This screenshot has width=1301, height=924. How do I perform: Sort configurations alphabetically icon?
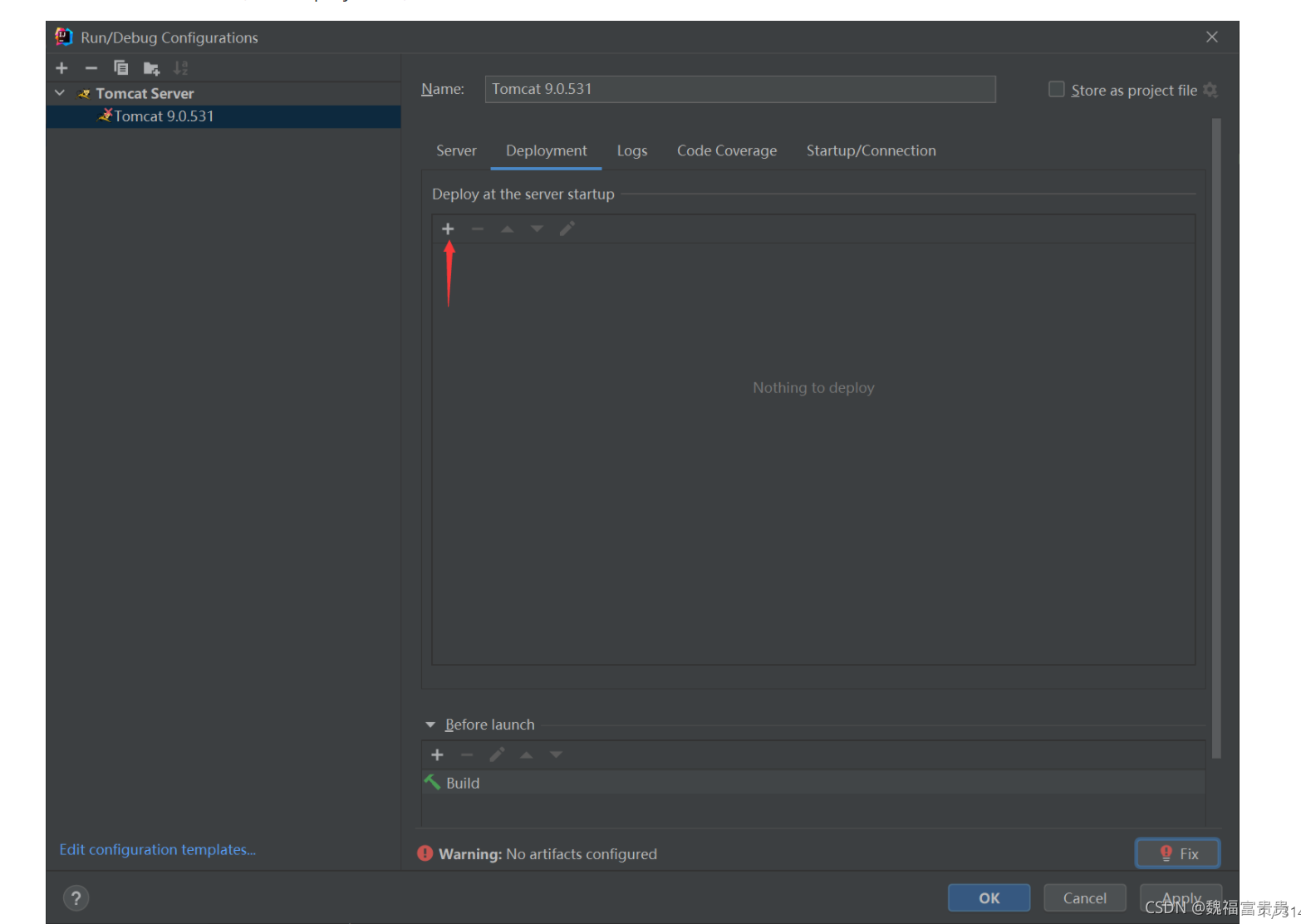[180, 68]
